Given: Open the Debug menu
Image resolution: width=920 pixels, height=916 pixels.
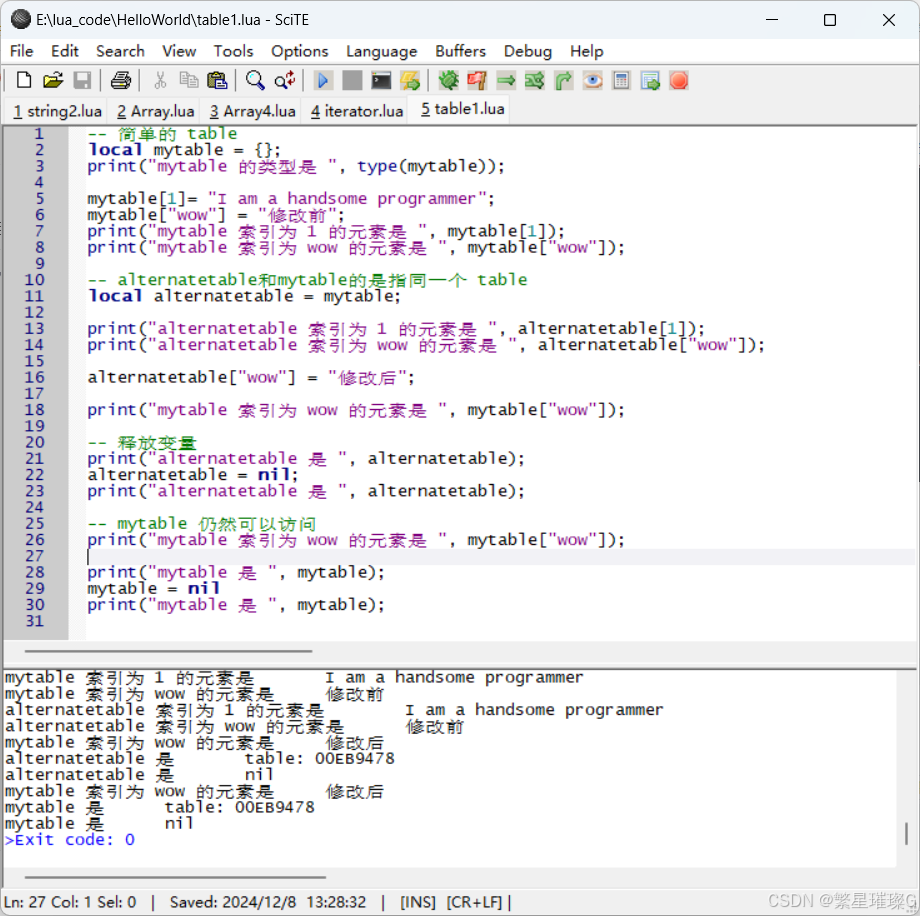Looking at the screenshot, I should click(527, 51).
